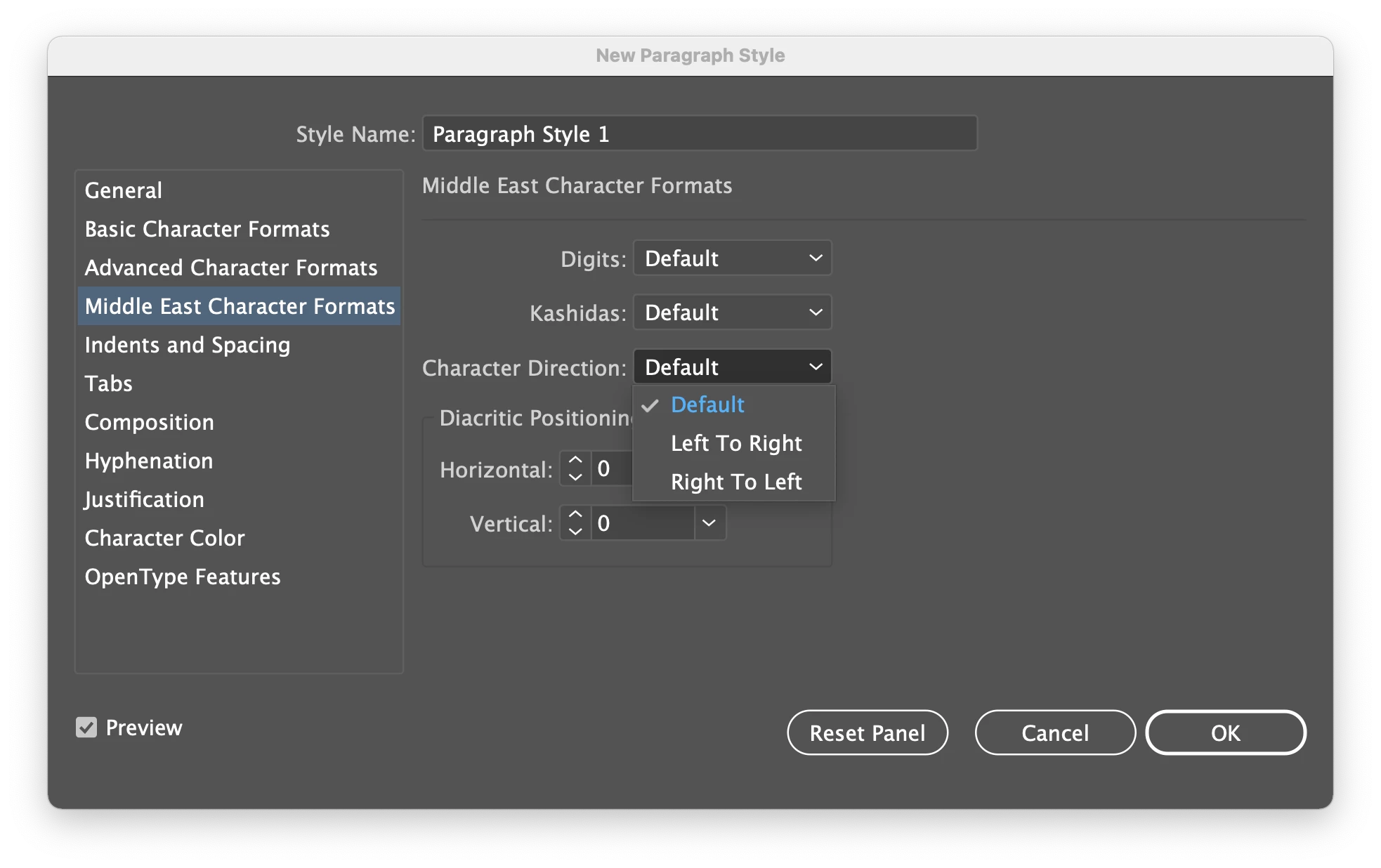Switch to Indents and Spacing section
The width and height of the screenshot is (1381, 868).
pos(188,345)
